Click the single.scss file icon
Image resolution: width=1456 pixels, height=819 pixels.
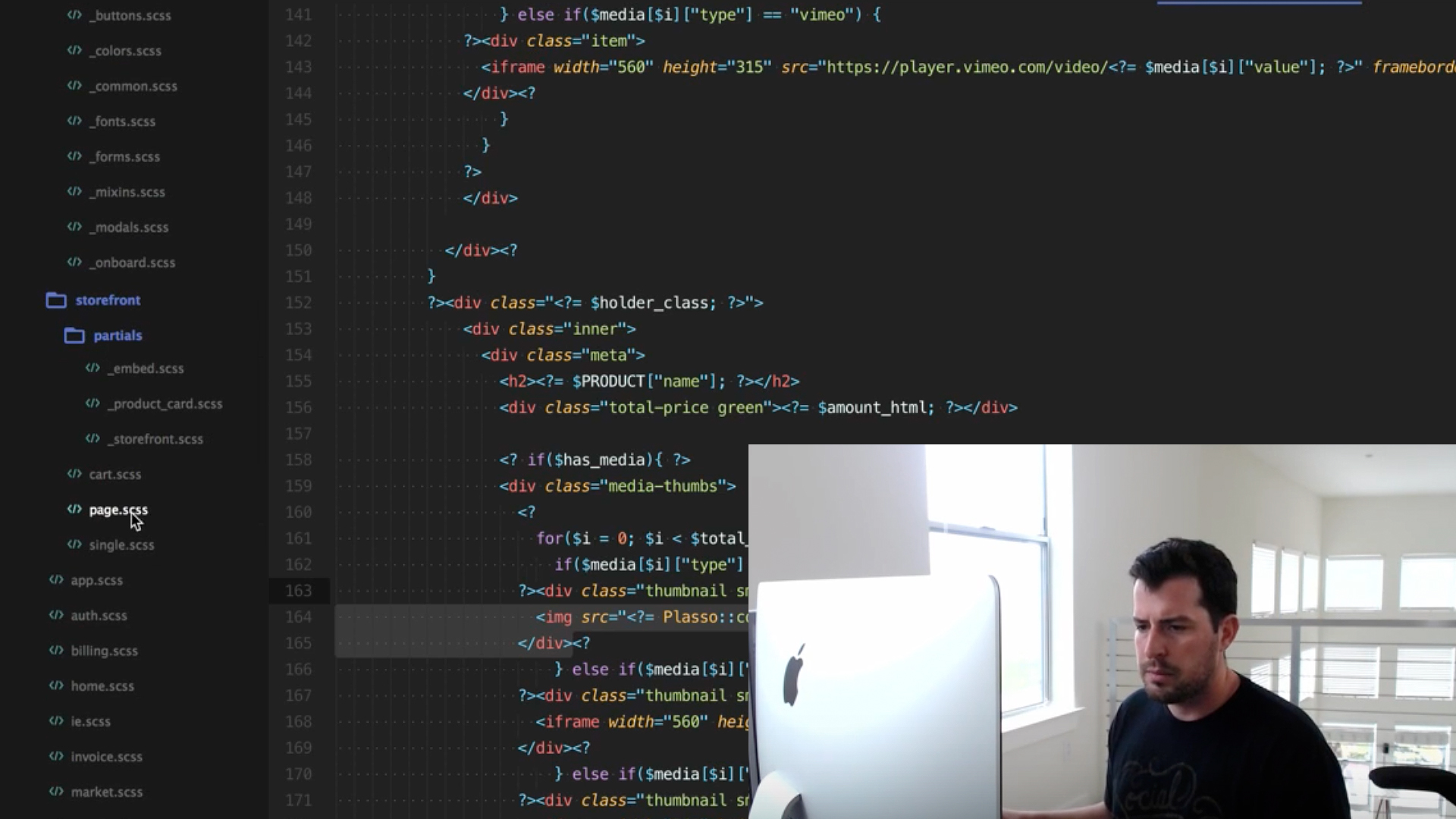coord(74,544)
